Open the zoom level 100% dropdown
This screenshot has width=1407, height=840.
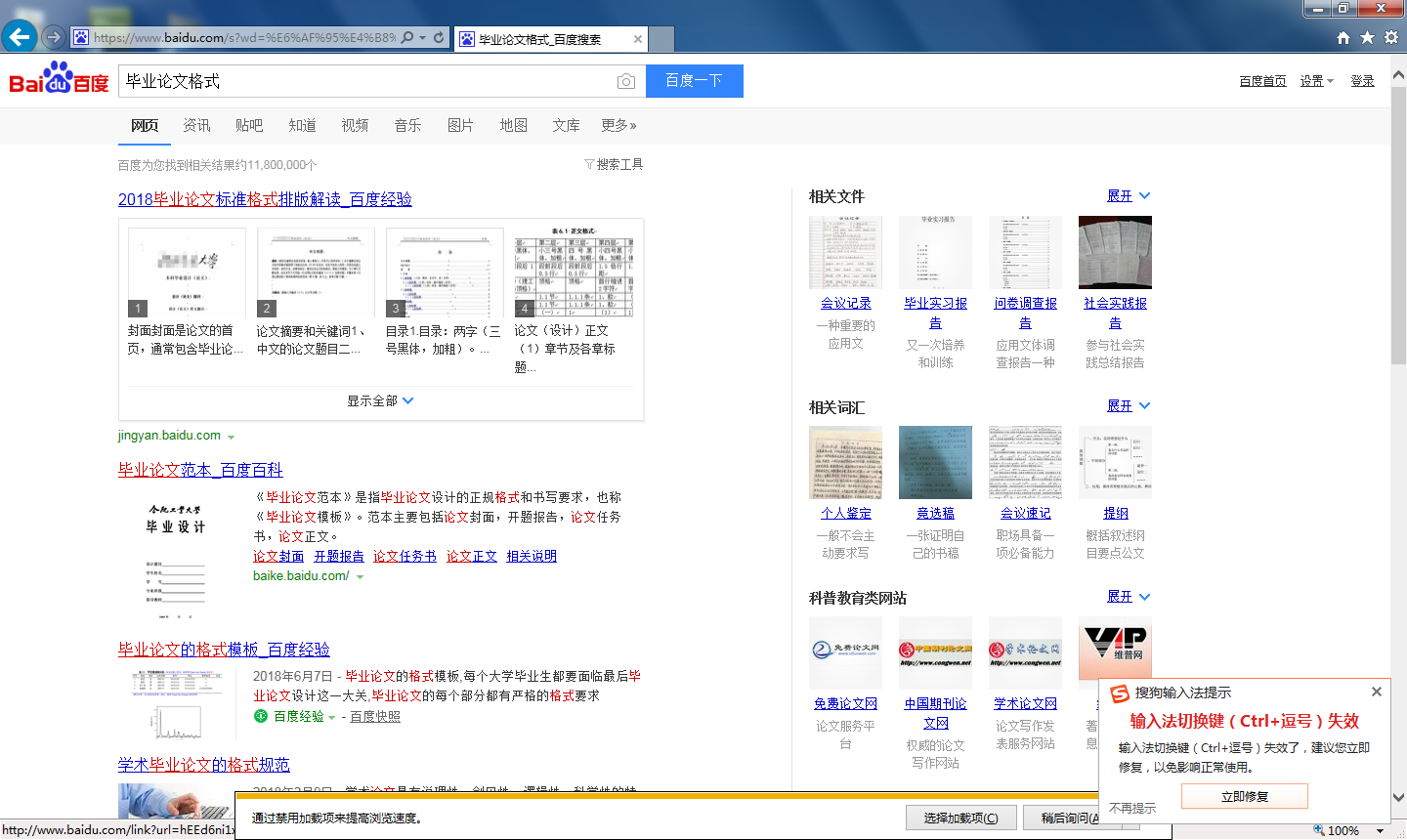[1380, 831]
